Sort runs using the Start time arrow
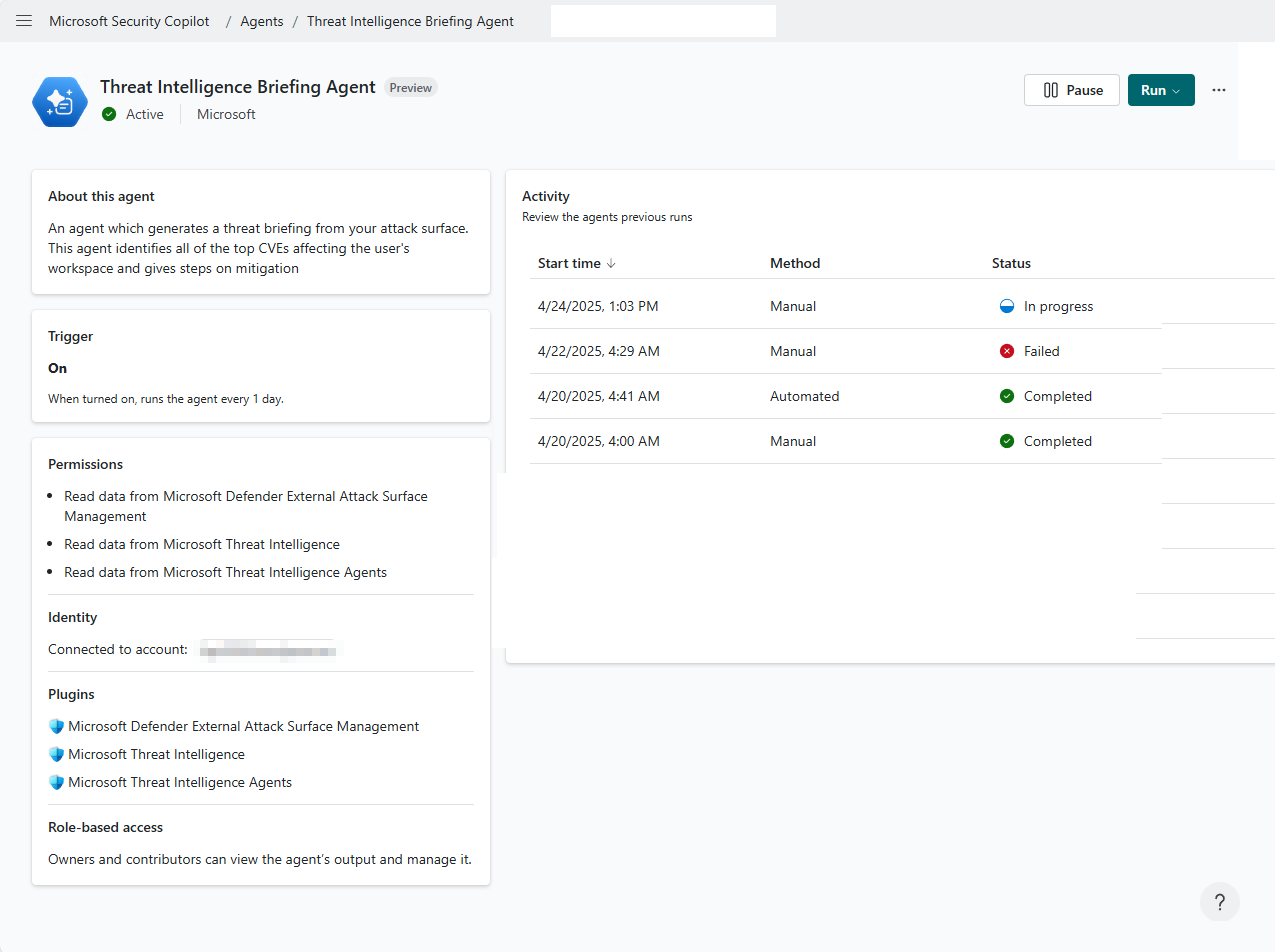 [x=611, y=264]
